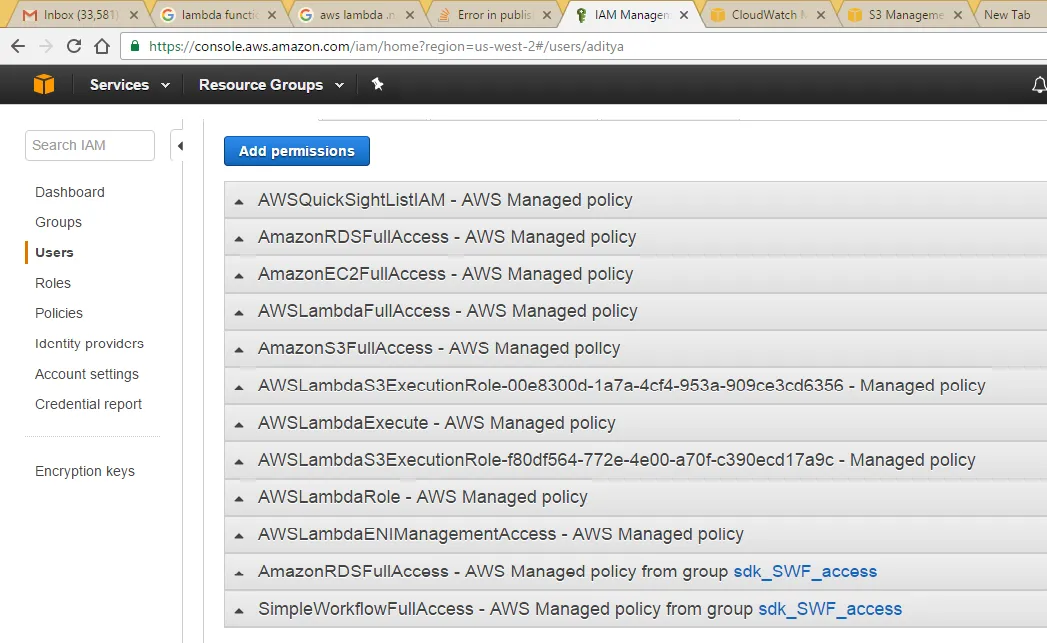Open sdk_SWF_access link in AmazonRDSFullAccess row
This screenshot has width=1047, height=643.
805,572
